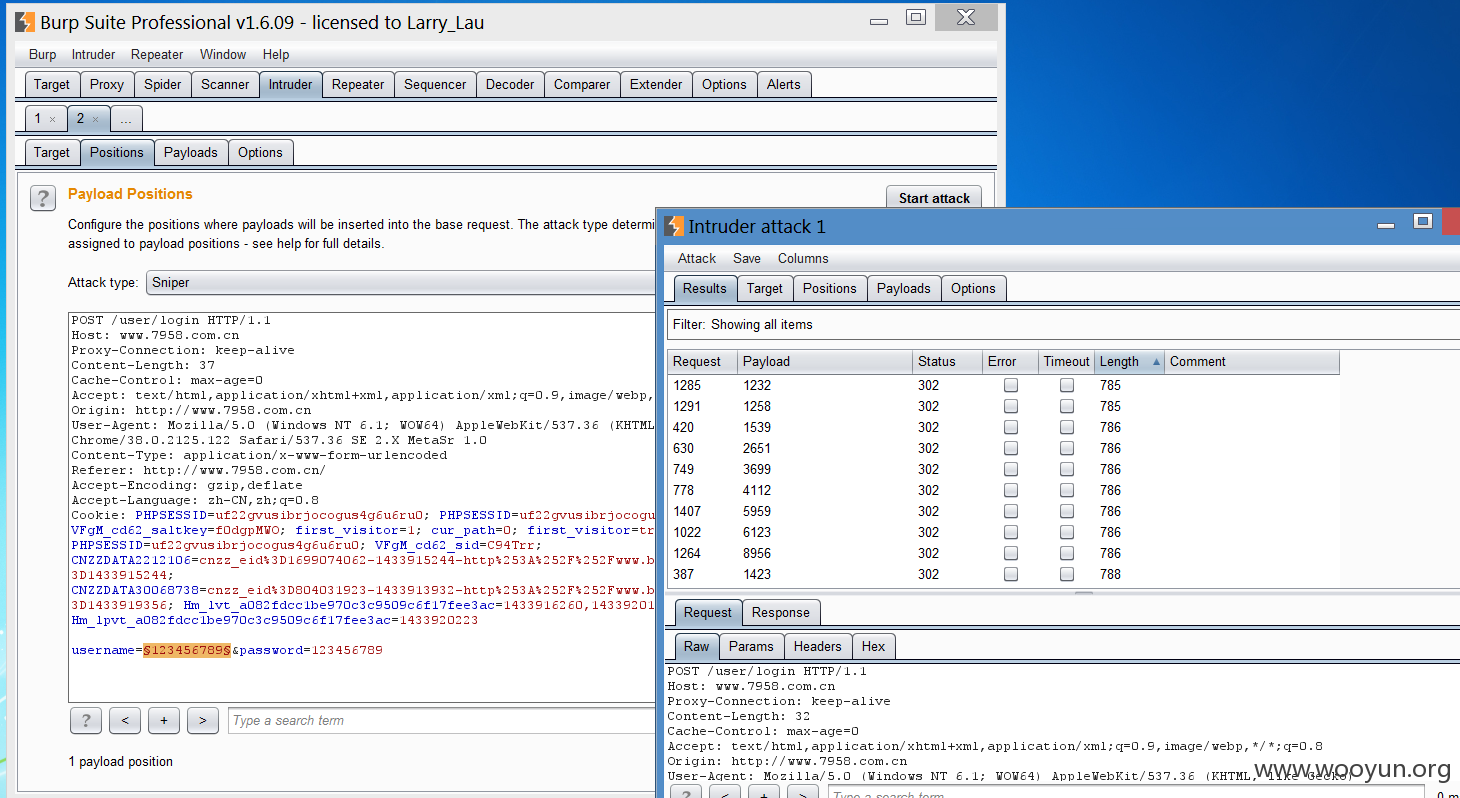Screen dimensions: 1460x798
Task: Toggle Error checkbox for request 630
Action: [x=1011, y=448]
